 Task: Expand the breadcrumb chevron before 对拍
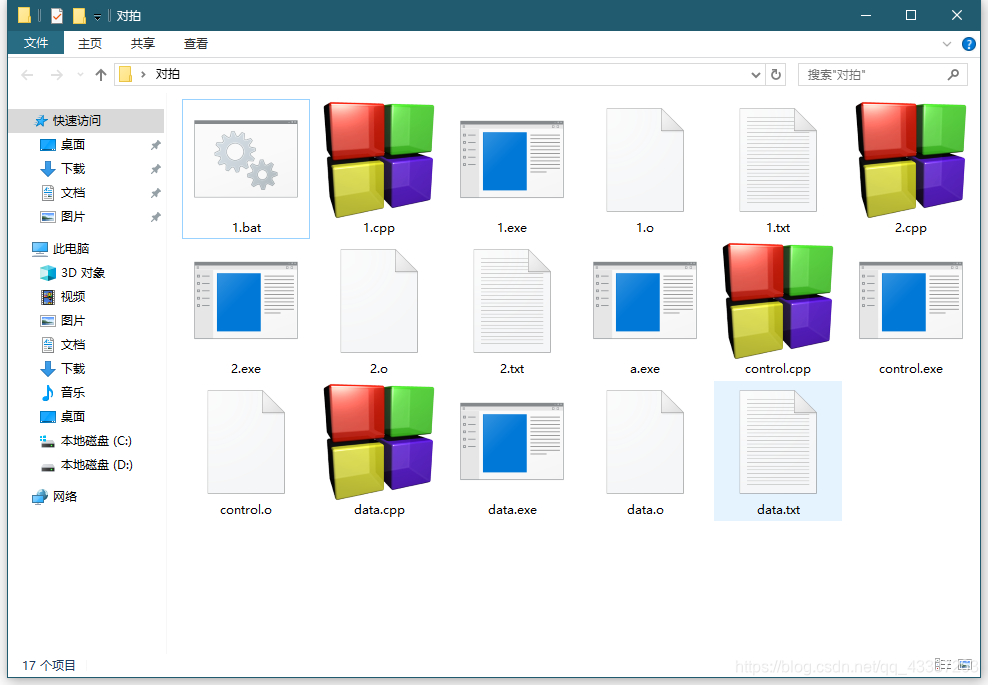point(143,74)
